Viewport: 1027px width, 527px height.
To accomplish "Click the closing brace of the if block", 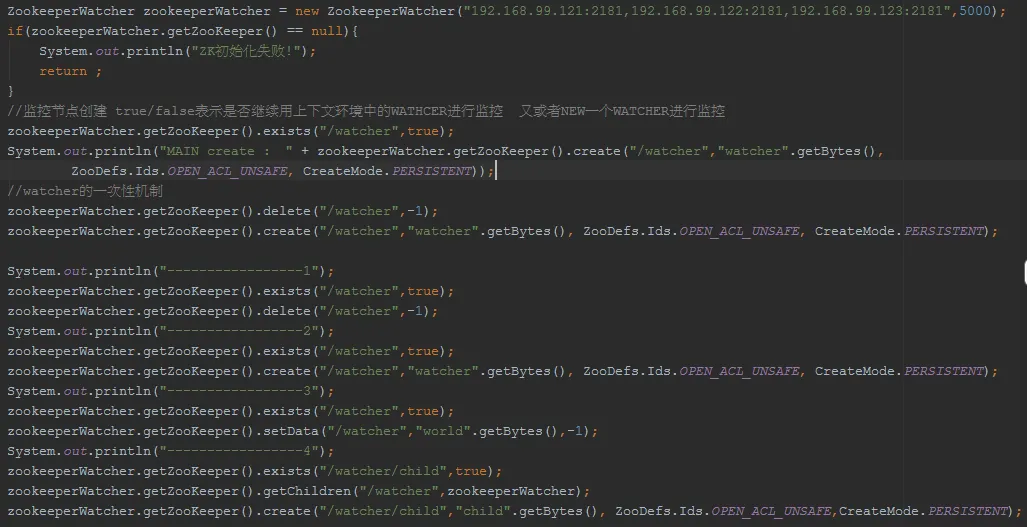I will tap(10, 91).
